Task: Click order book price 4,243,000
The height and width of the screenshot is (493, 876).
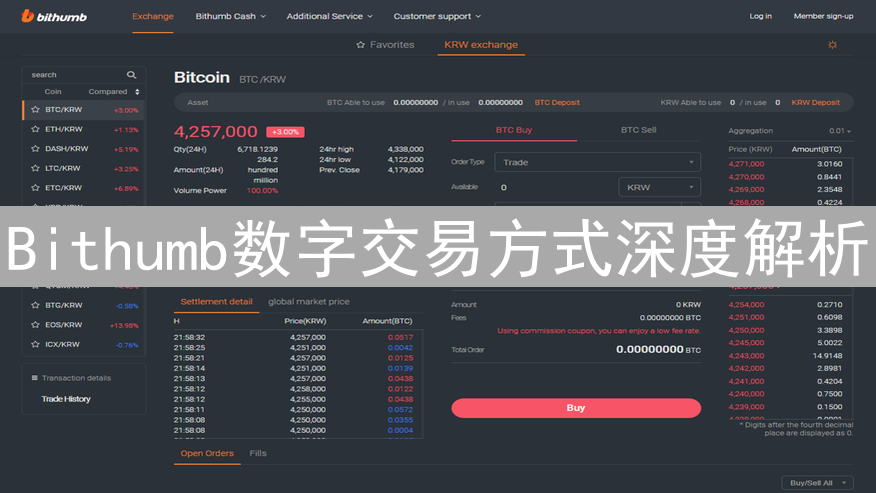Action: [x=746, y=355]
